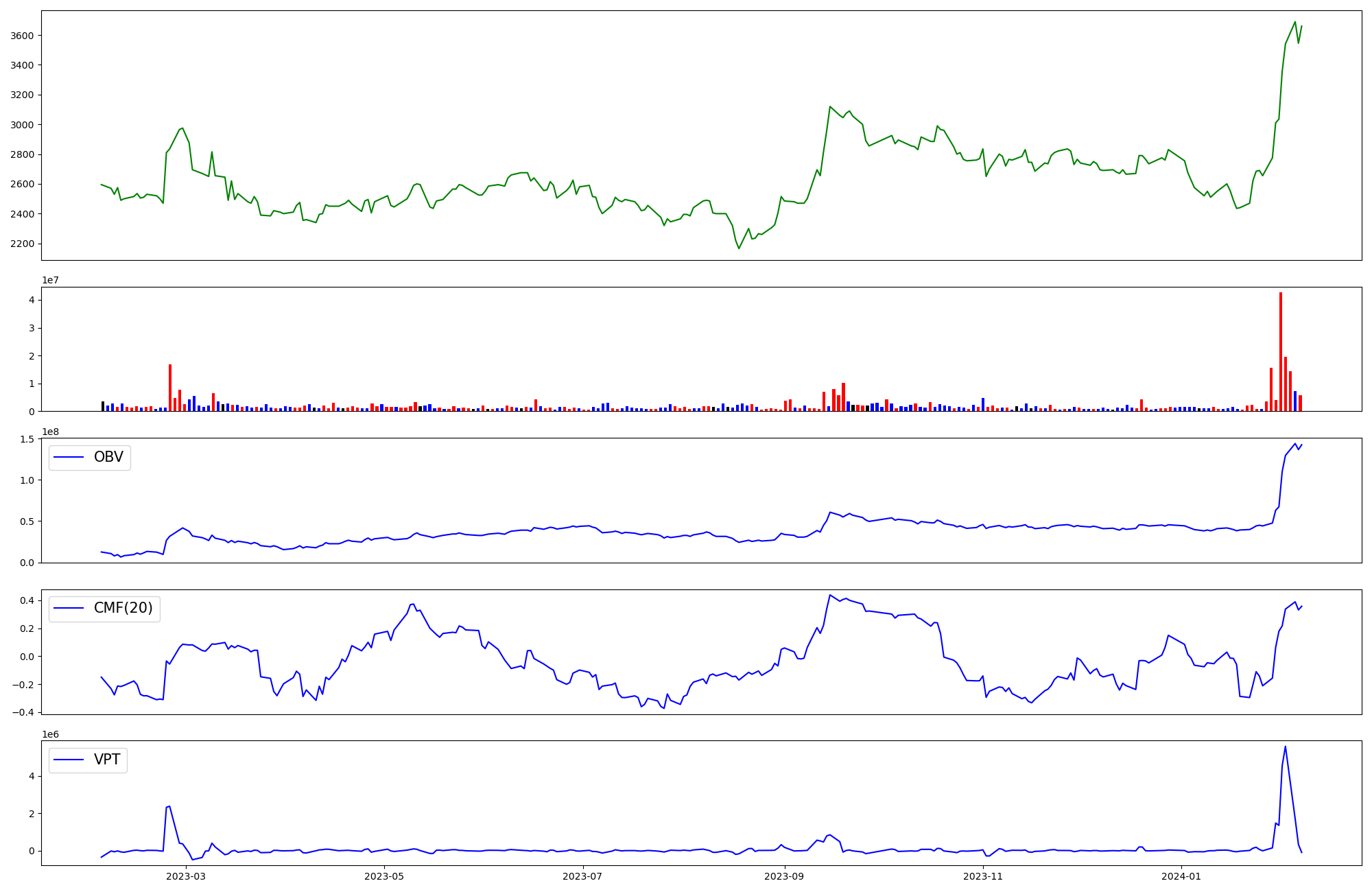Click the 1e7 volume scale exponent label

tap(50, 280)
